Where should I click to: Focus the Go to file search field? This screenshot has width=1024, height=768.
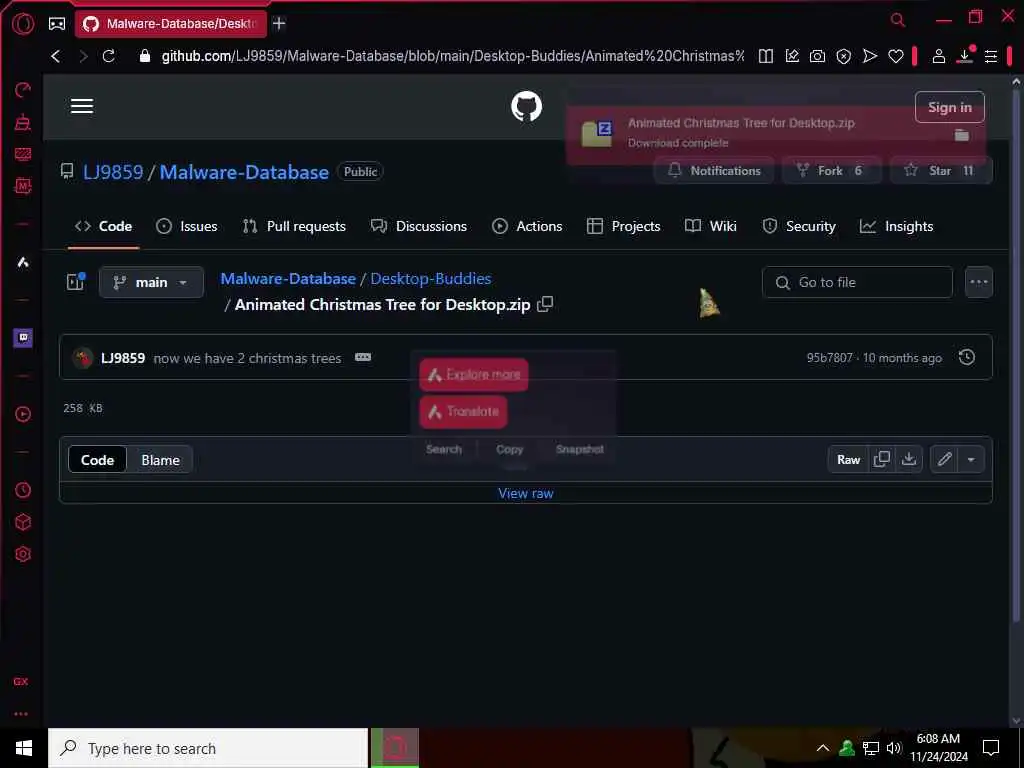click(x=857, y=282)
